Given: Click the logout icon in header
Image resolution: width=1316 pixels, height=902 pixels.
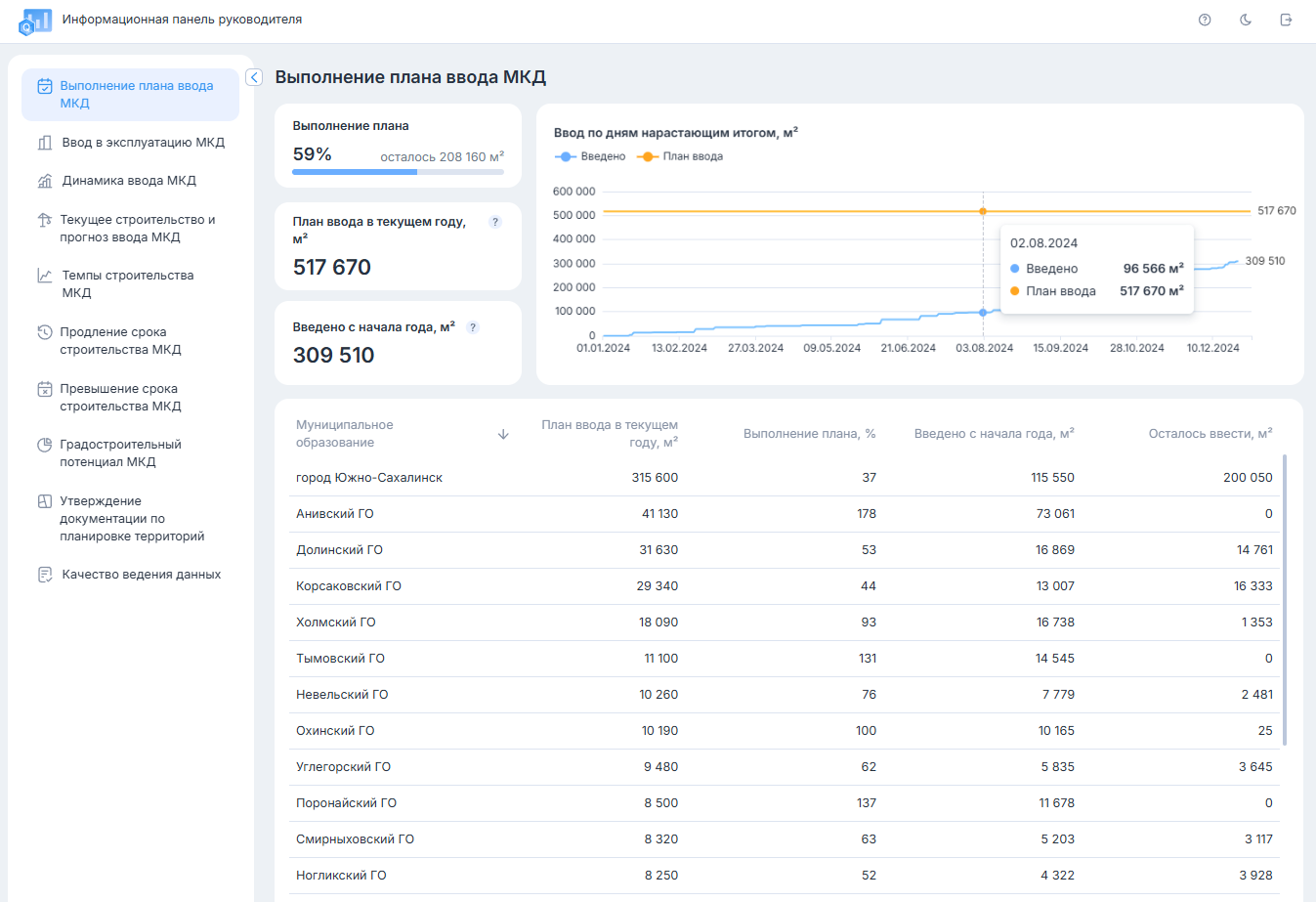Looking at the screenshot, I should click(x=1286, y=20).
